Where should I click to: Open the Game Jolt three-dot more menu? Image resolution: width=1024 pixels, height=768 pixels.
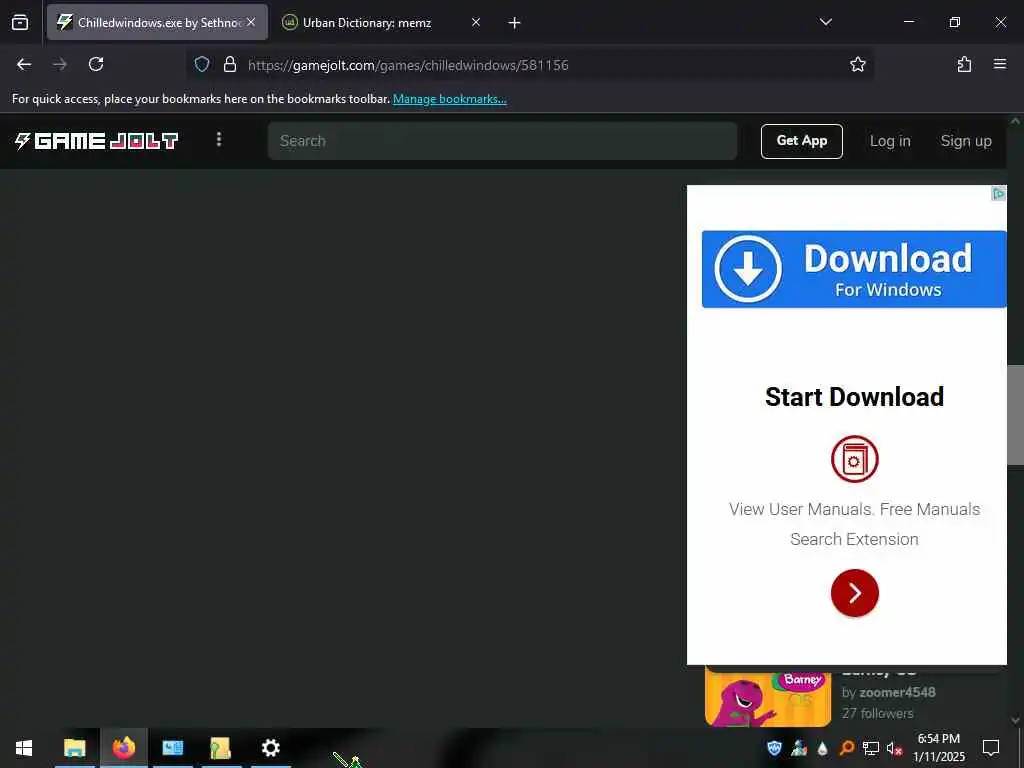pos(219,139)
